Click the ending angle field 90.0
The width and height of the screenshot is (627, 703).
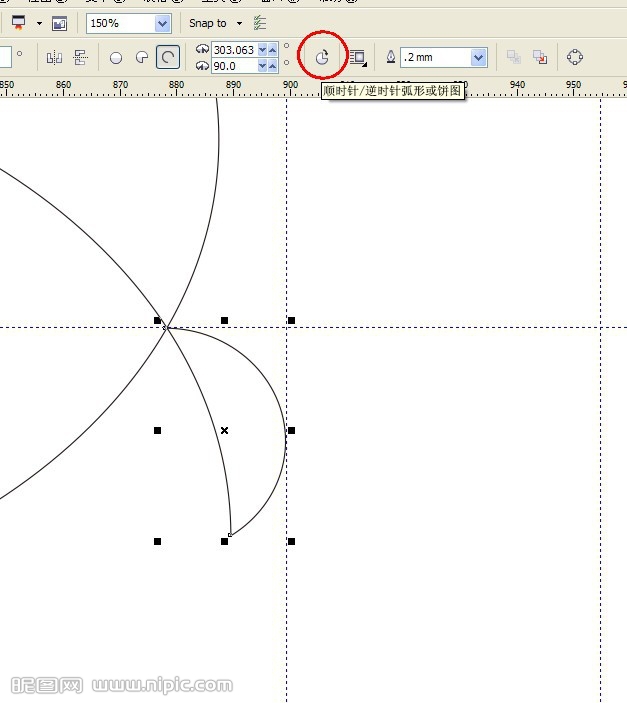(x=234, y=66)
